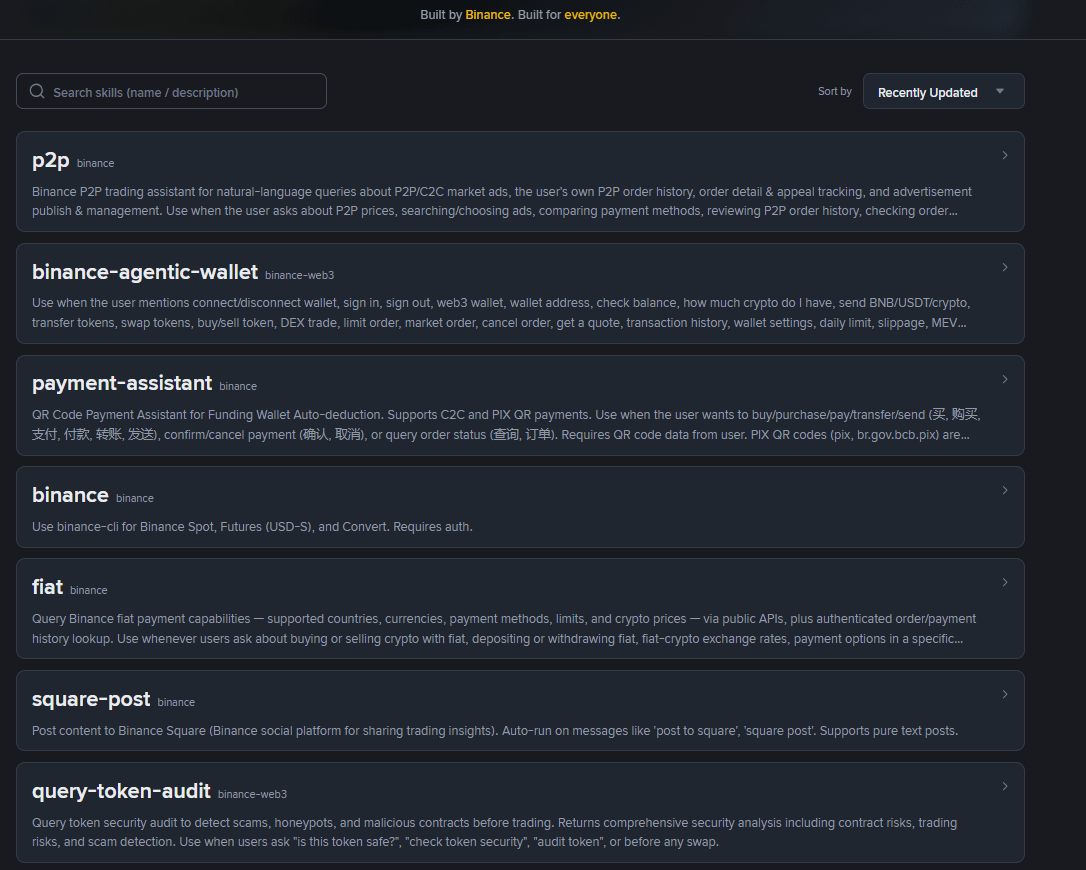The width and height of the screenshot is (1086, 870).
Task: Open the binance-agentic-wallet skill title
Action: point(145,272)
